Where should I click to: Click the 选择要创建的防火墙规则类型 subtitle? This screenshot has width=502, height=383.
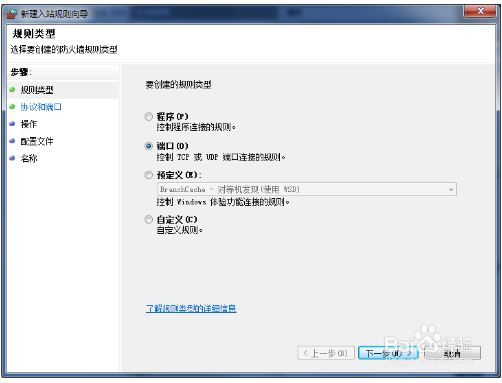[64, 50]
